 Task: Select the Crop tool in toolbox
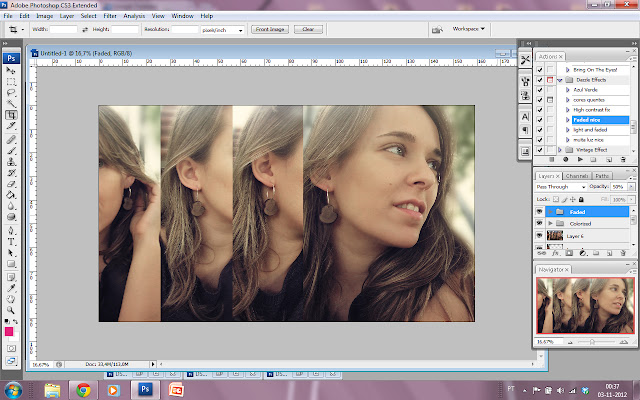click(x=11, y=115)
